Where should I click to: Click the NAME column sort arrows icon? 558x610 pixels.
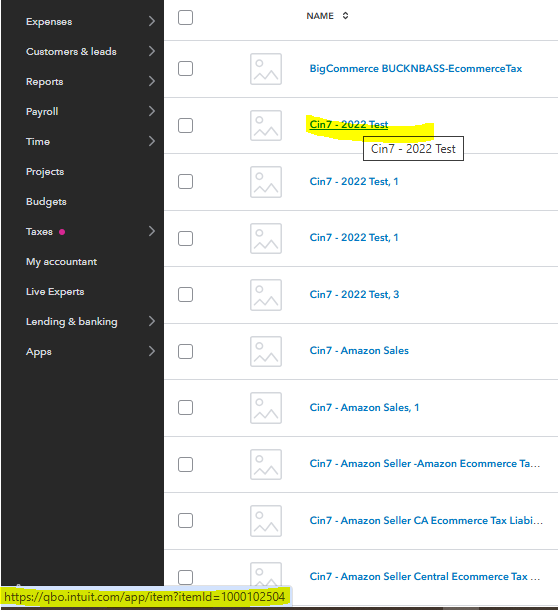tap(345, 16)
